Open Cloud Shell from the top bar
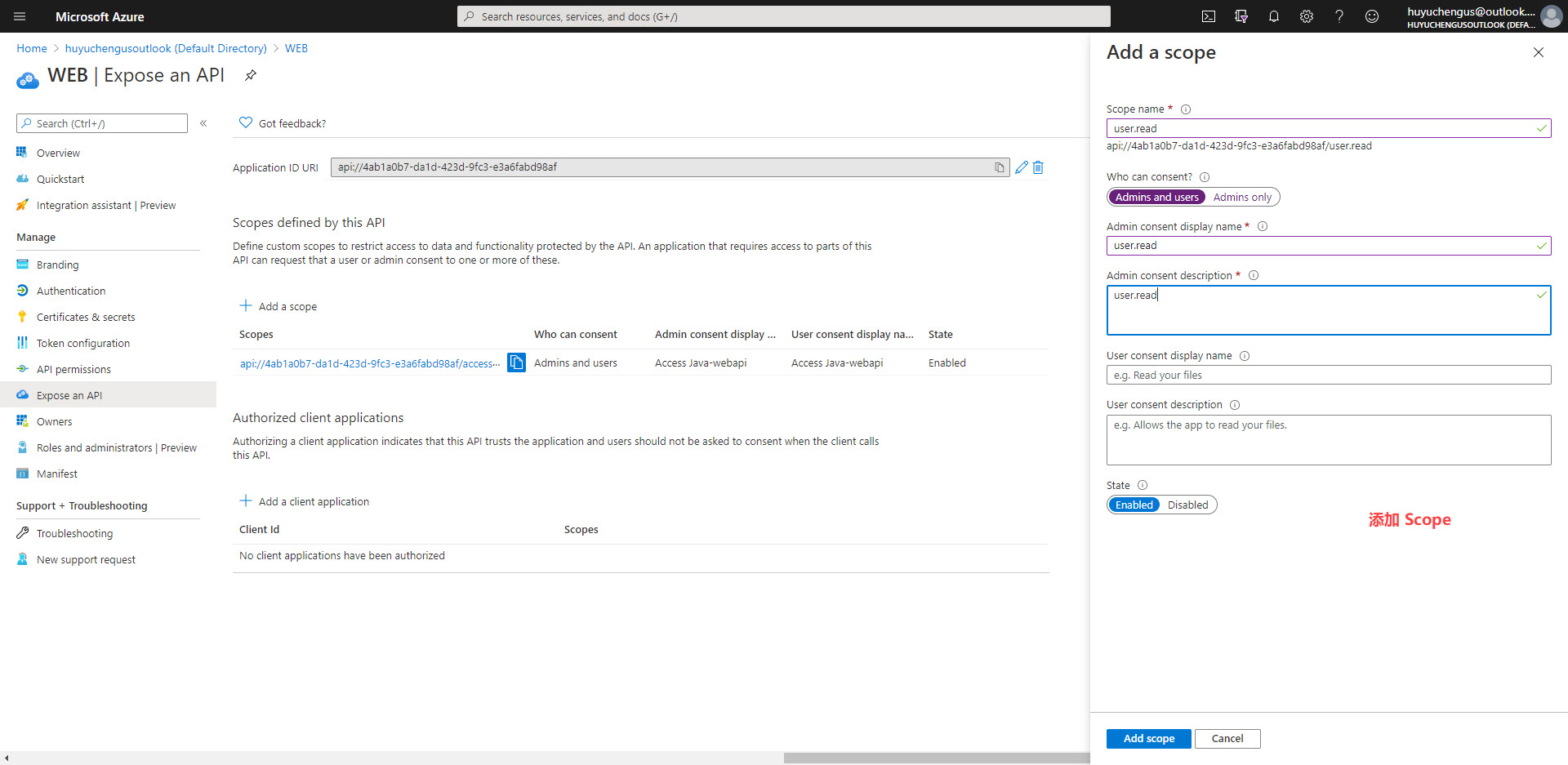Image resolution: width=1568 pixels, height=765 pixels. [x=1209, y=16]
